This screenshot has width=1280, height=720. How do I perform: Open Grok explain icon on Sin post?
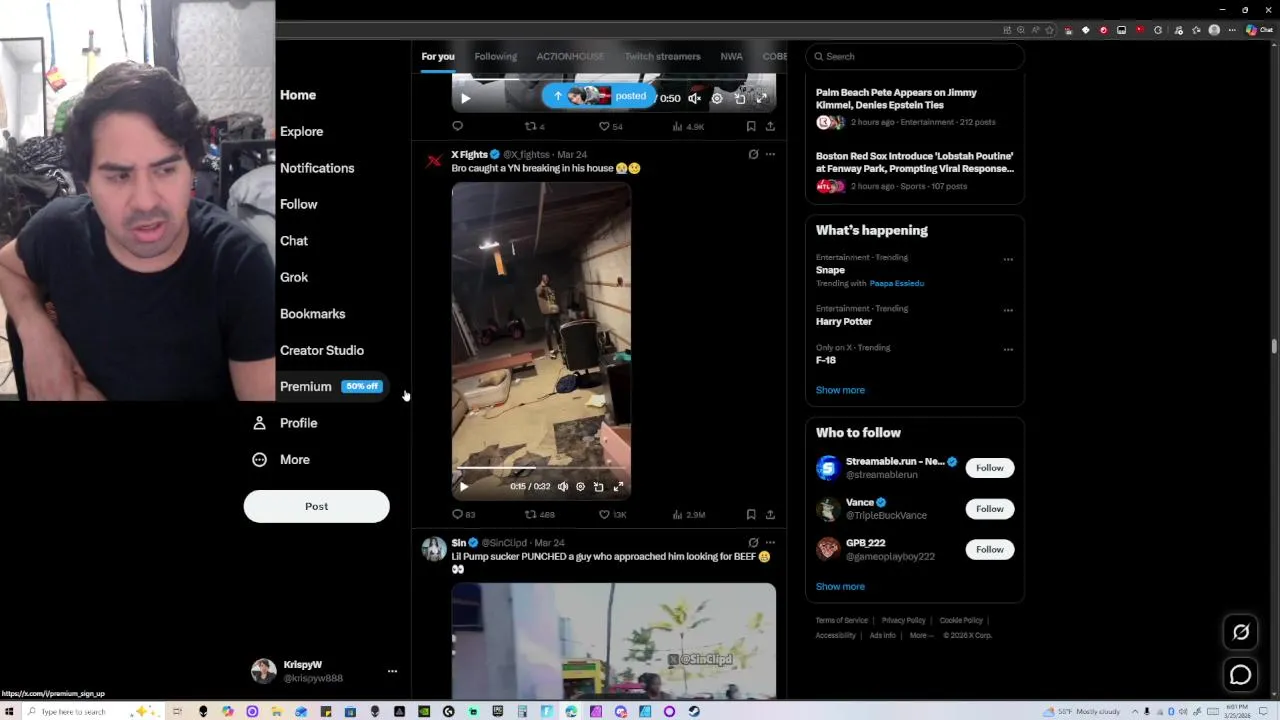pyautogui.click(x=753, y=542)
